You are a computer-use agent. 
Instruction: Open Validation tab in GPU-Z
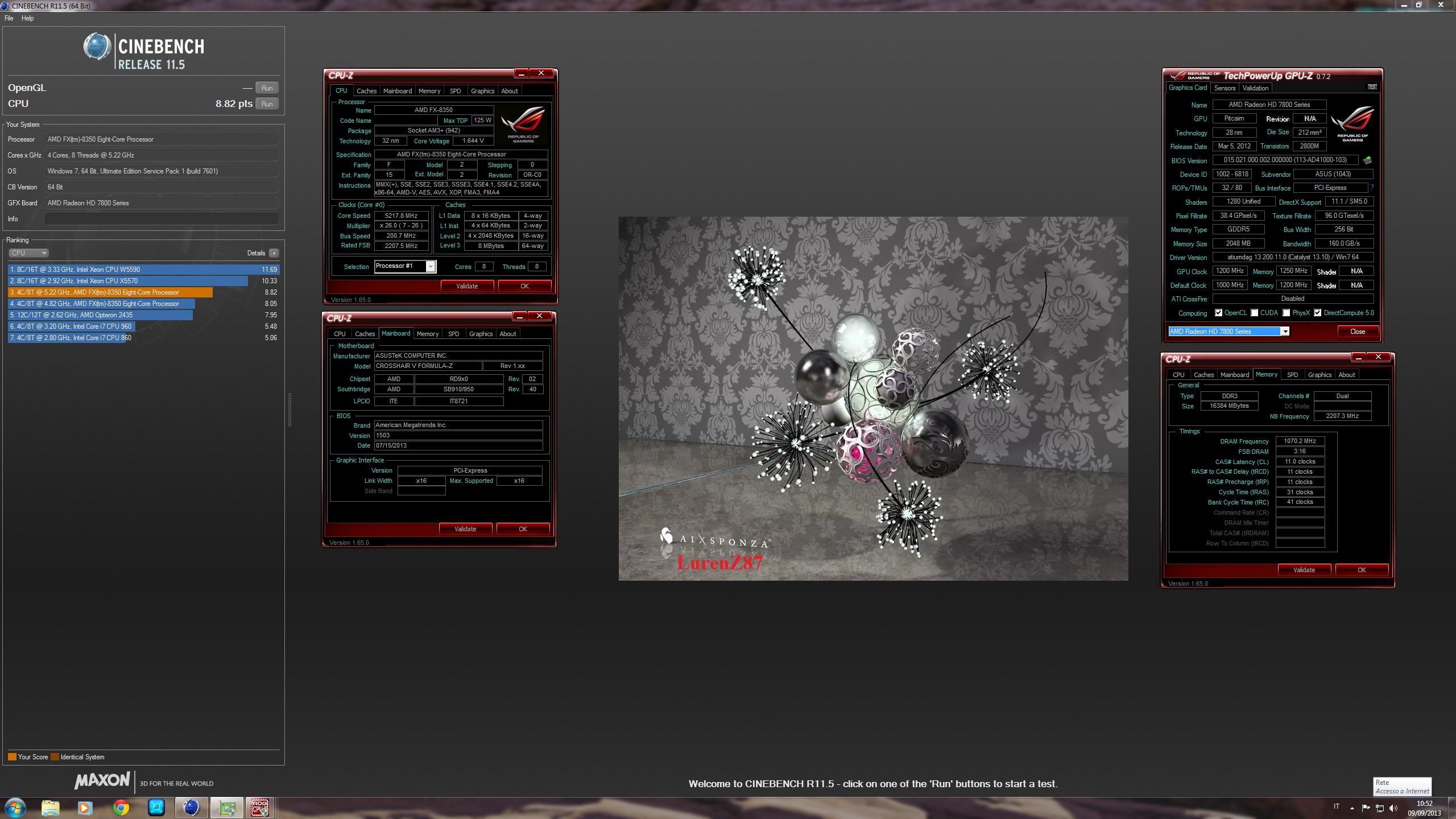click(x=1255, y=88)
